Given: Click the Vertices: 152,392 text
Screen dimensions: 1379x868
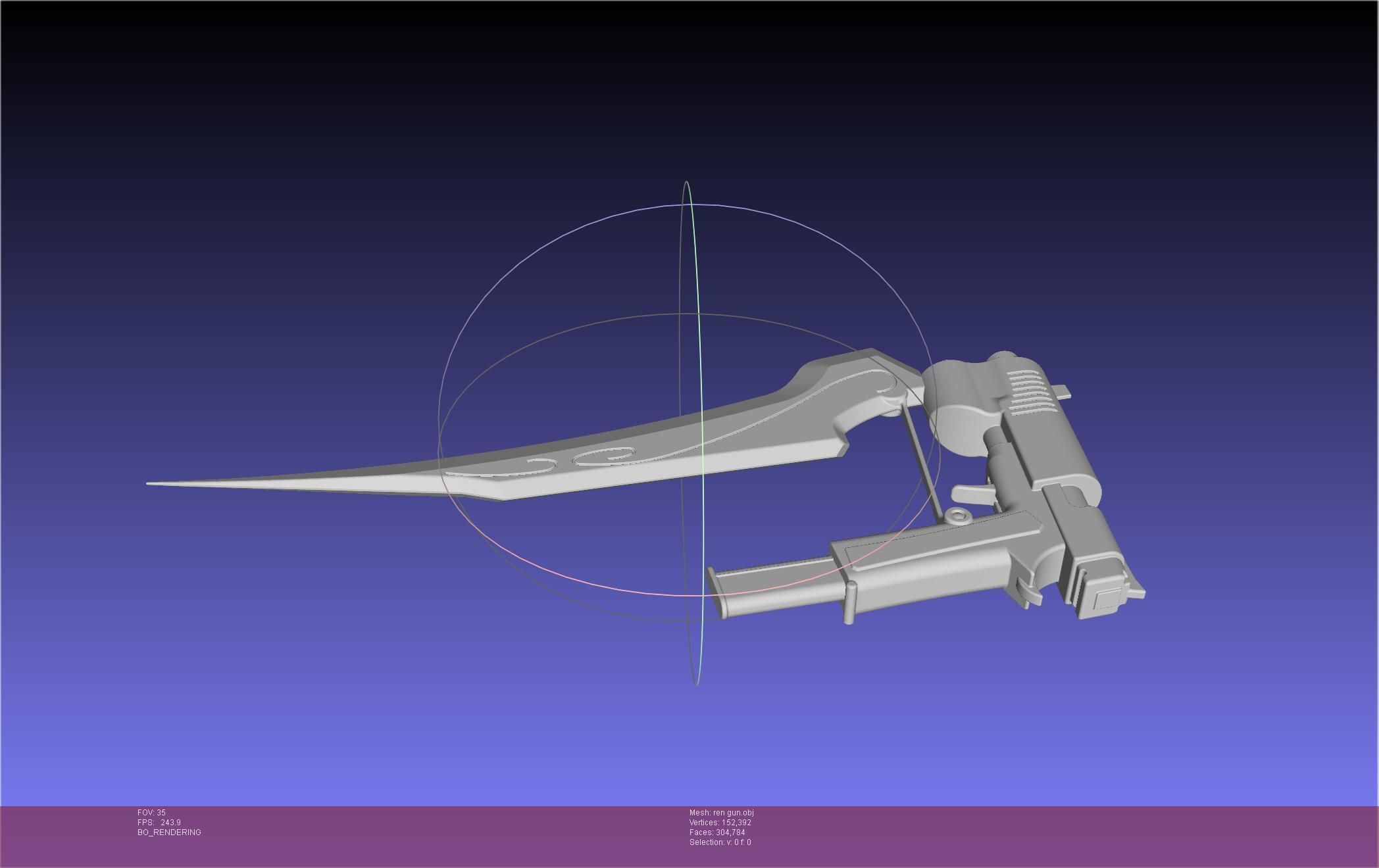Looking at the screenshot, I should [720, 823].
